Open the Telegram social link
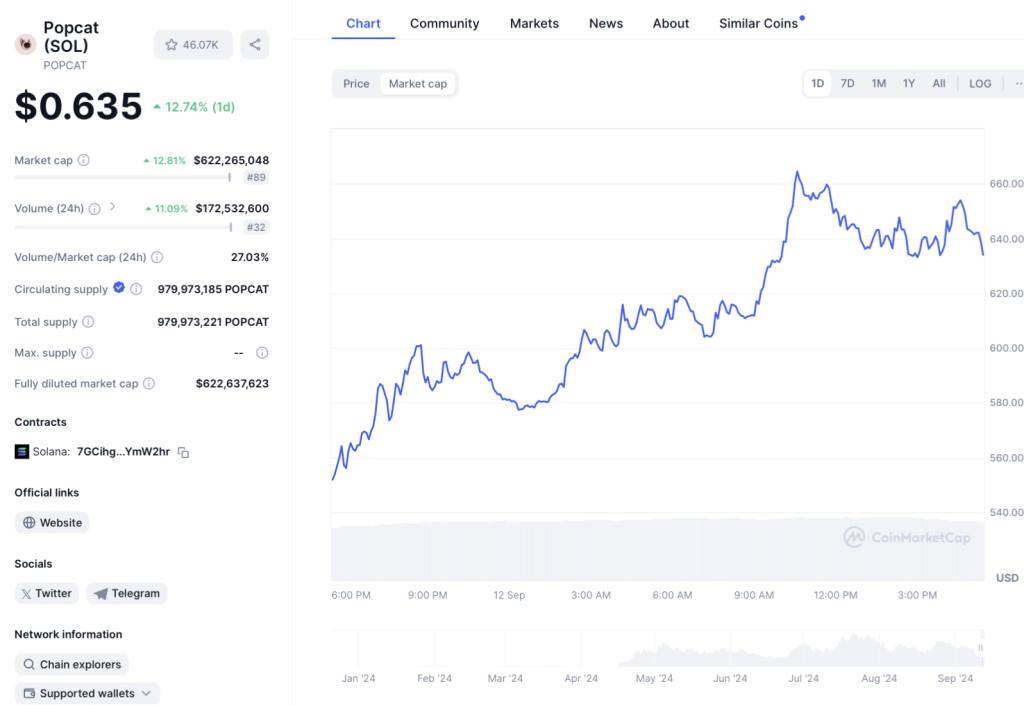The width and height of the screenshot is (1024, 705). (x=127, y=593)
